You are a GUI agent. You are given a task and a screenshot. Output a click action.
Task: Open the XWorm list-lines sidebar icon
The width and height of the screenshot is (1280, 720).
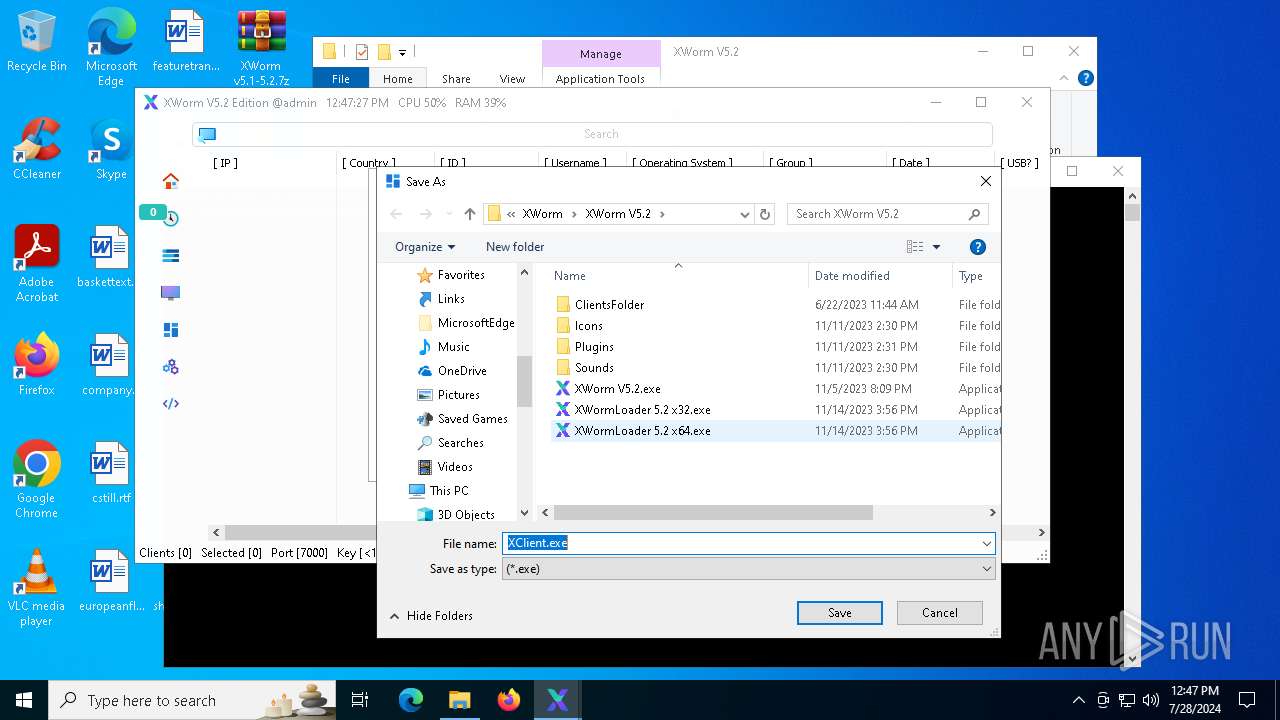tap(171, 256)
